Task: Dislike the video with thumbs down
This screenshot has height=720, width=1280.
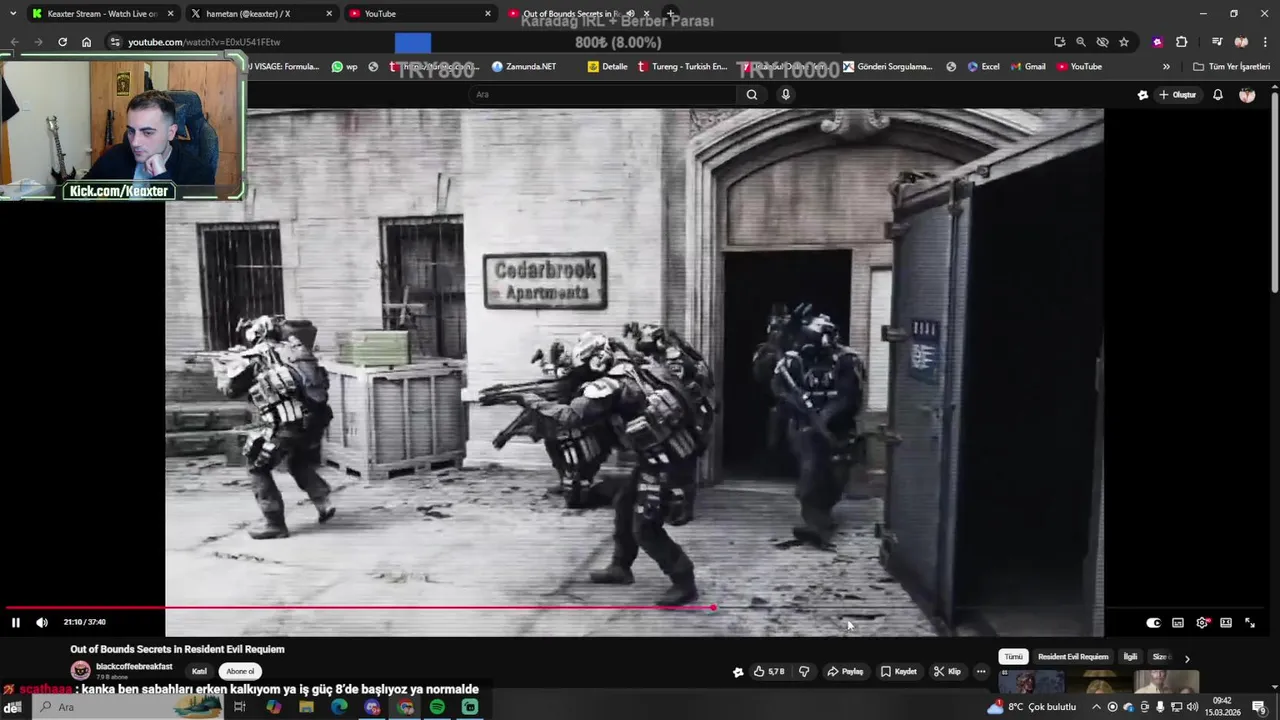Action: pos(804,672)
